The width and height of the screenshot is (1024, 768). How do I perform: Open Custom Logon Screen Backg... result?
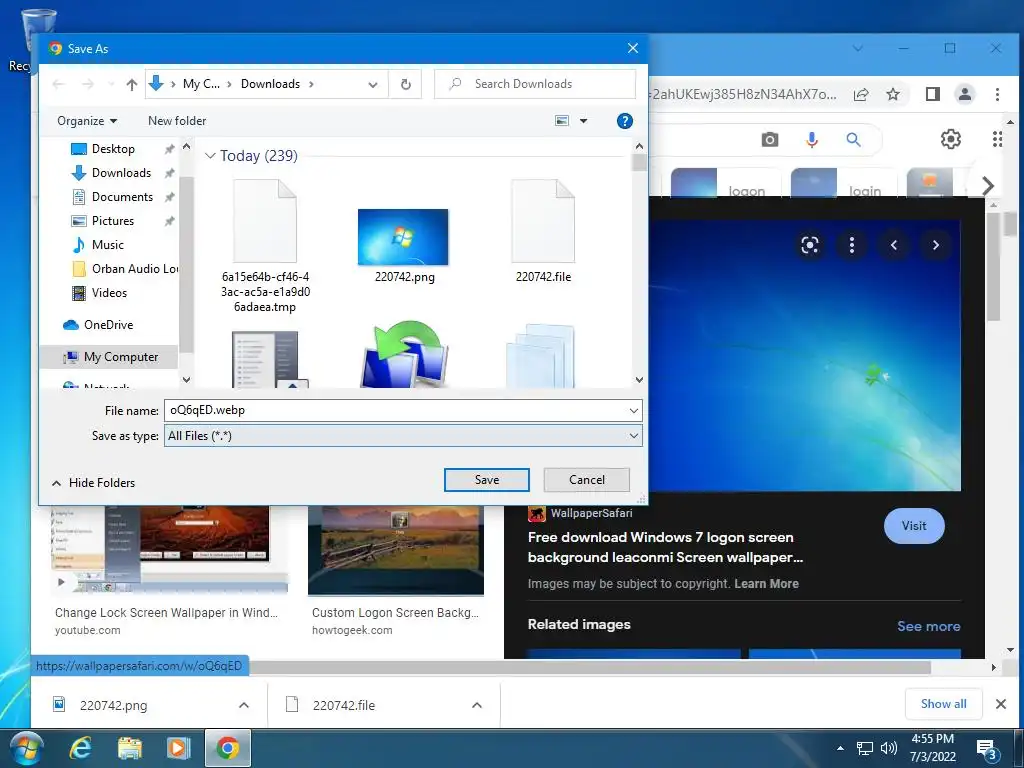395,613
